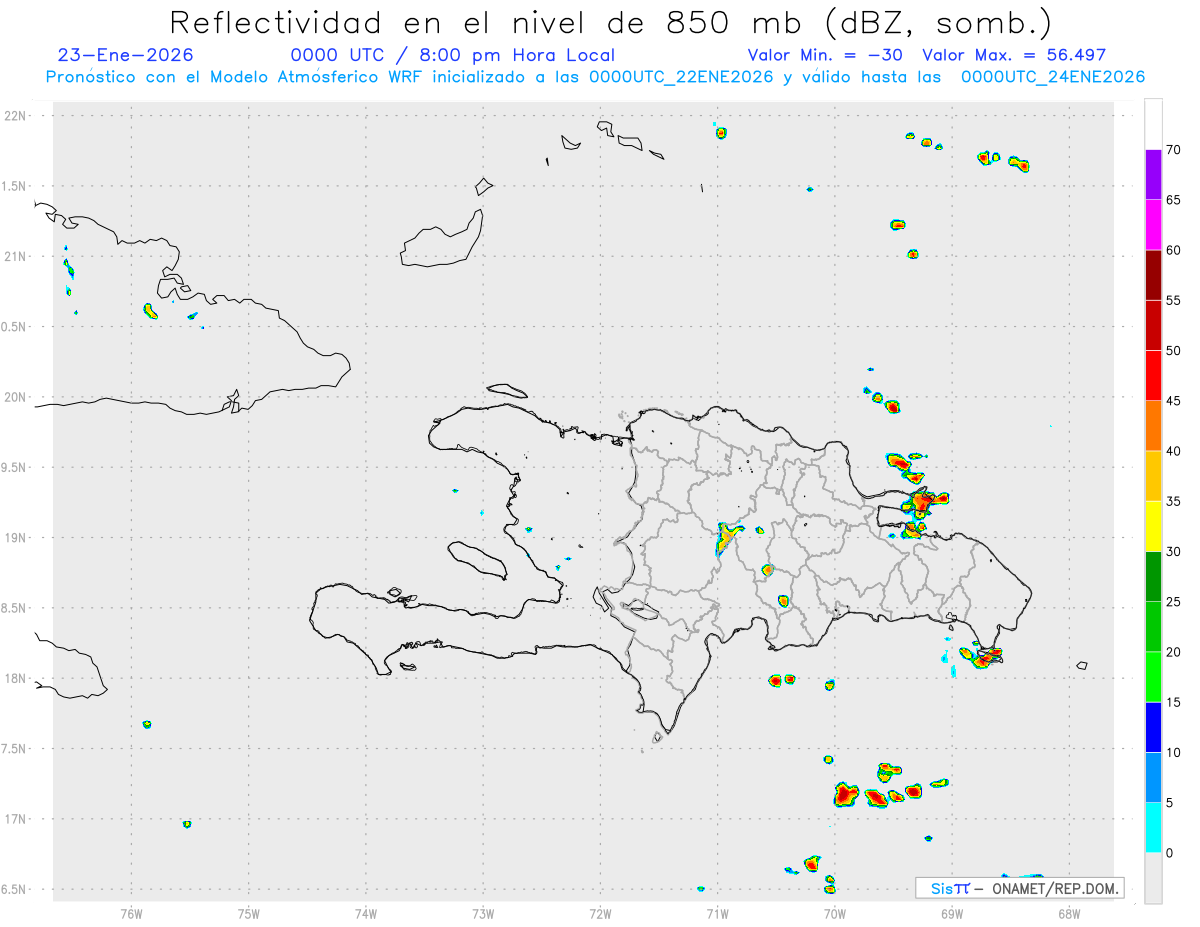
Task: Click the '70' colorbar scale value
Action: [x=1173, y=150]
